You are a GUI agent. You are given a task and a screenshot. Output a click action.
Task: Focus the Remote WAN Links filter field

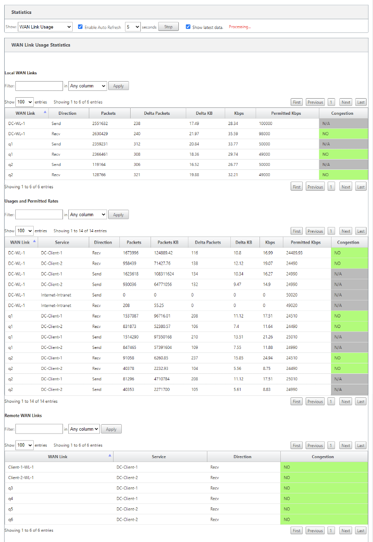click(39, 429)
